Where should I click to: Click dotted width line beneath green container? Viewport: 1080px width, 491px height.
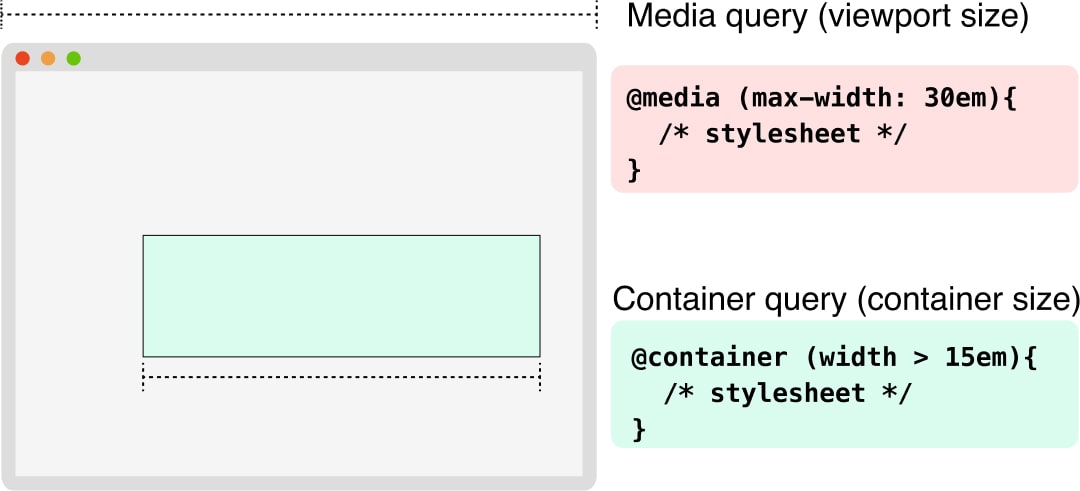341,377
